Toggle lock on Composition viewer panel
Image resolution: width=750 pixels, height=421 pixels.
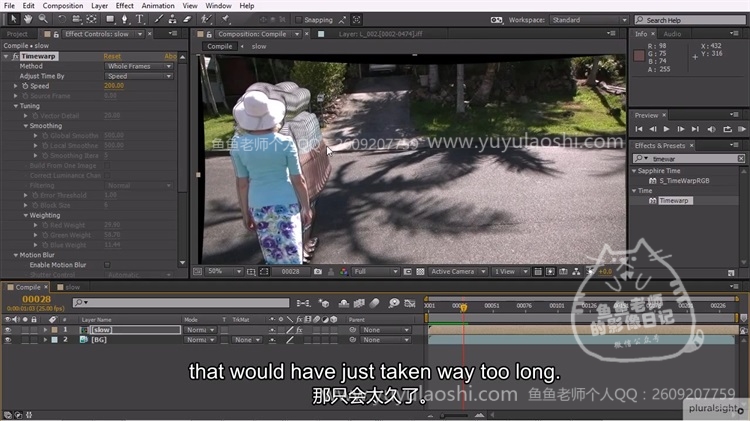(x=209, y=34)
